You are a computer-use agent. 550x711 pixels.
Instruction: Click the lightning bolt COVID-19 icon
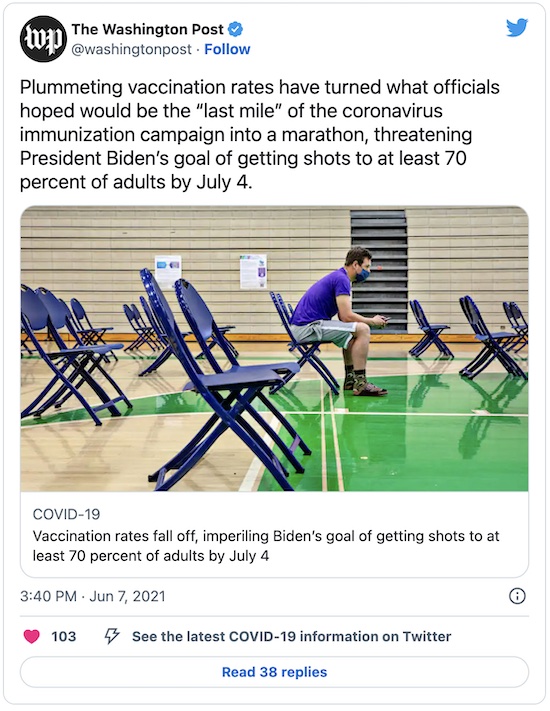pyautogui.click(x=112, y=636)
